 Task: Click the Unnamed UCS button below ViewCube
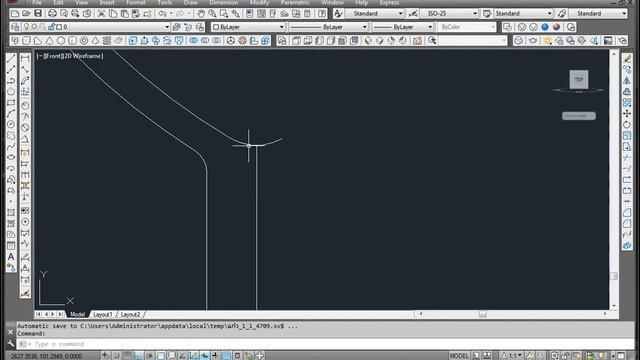[578, 116]
